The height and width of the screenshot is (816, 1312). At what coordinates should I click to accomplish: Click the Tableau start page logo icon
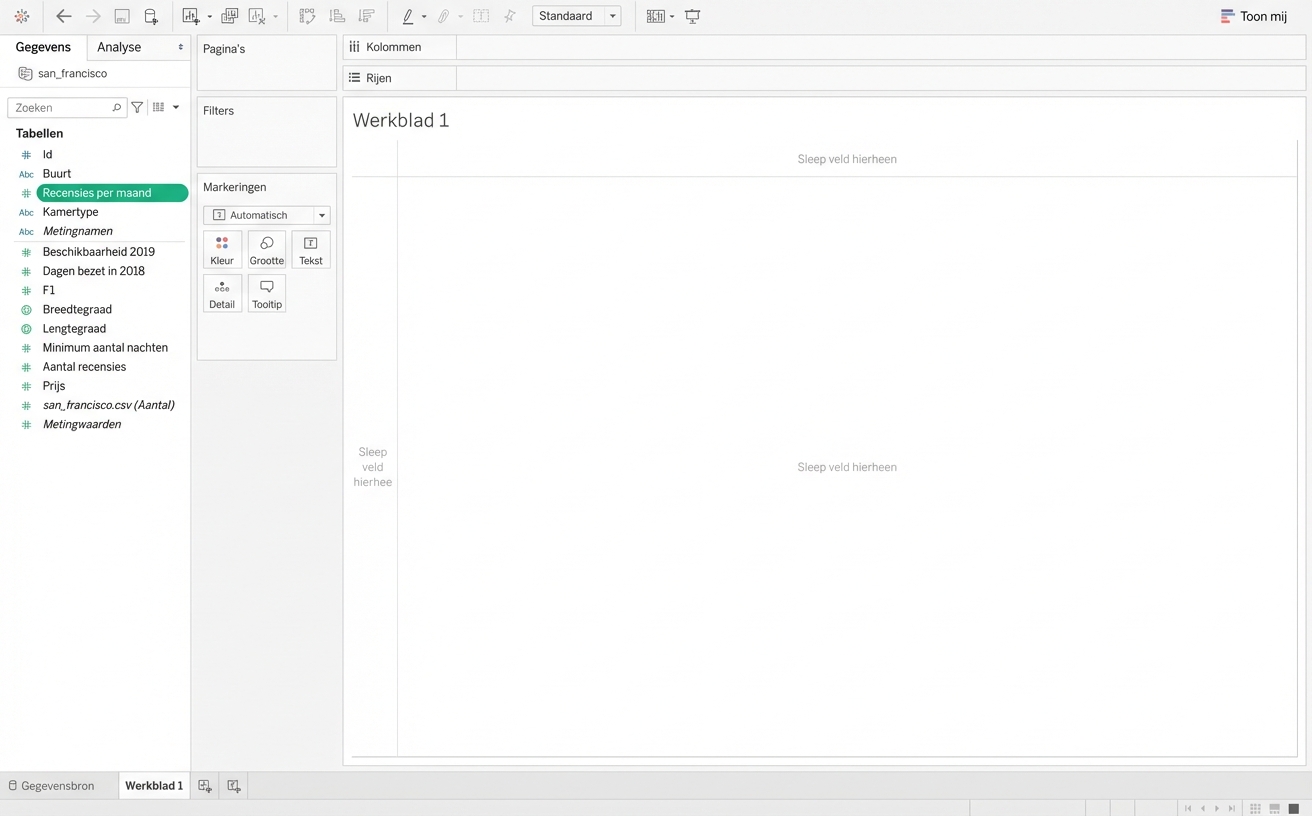[x=22, y=16]
